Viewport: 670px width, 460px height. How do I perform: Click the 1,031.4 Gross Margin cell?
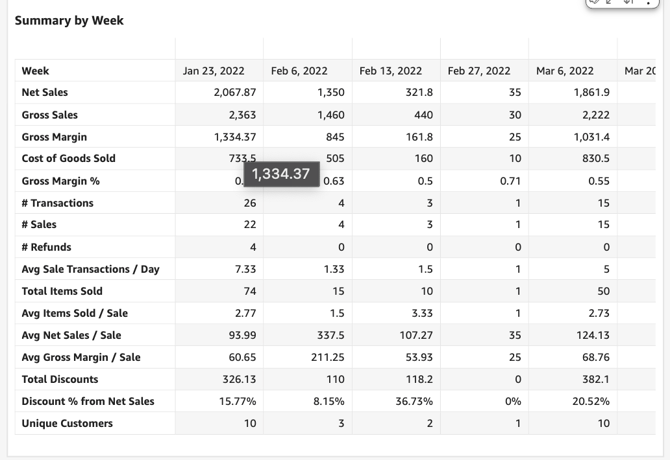pos(591,137)
